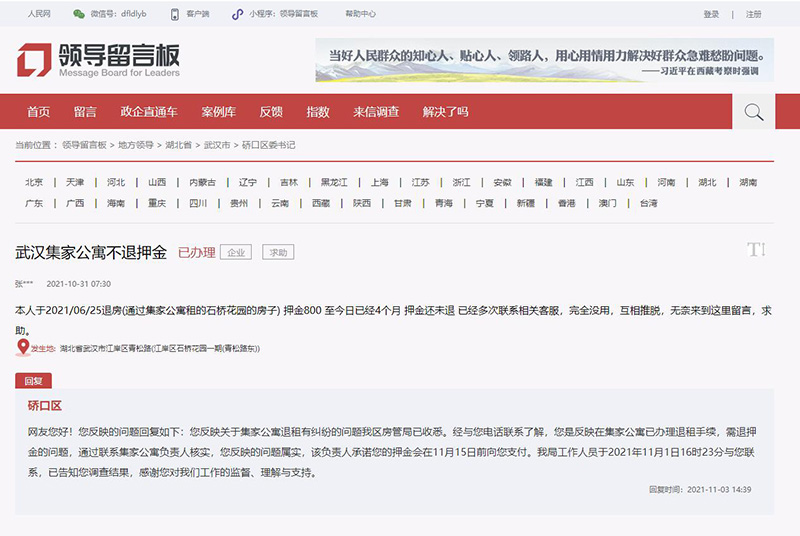
Task: Click 湖北省 in the breadcrumb
Action: [x=180, y=145]
